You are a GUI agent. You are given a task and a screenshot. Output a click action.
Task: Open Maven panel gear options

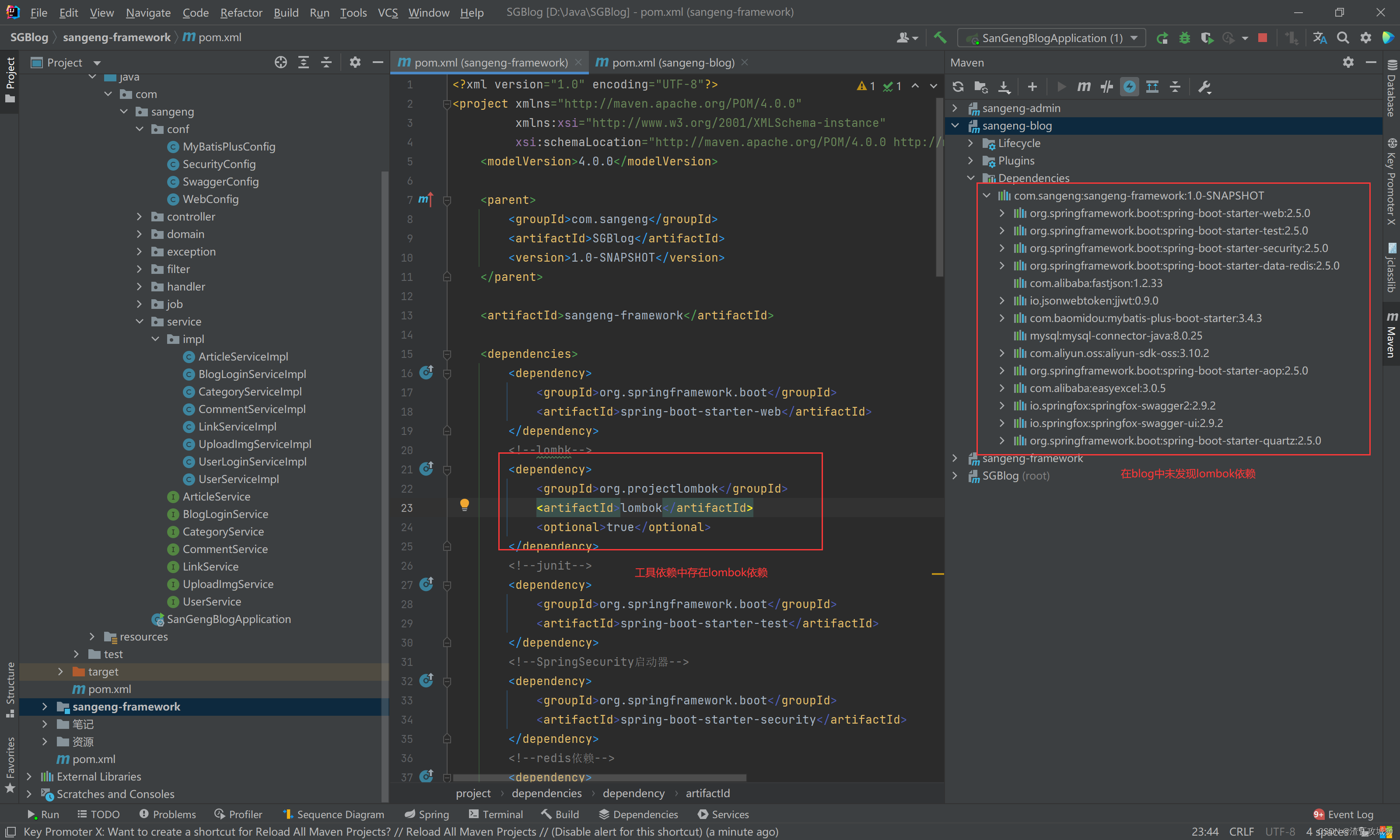[1348, 62]
